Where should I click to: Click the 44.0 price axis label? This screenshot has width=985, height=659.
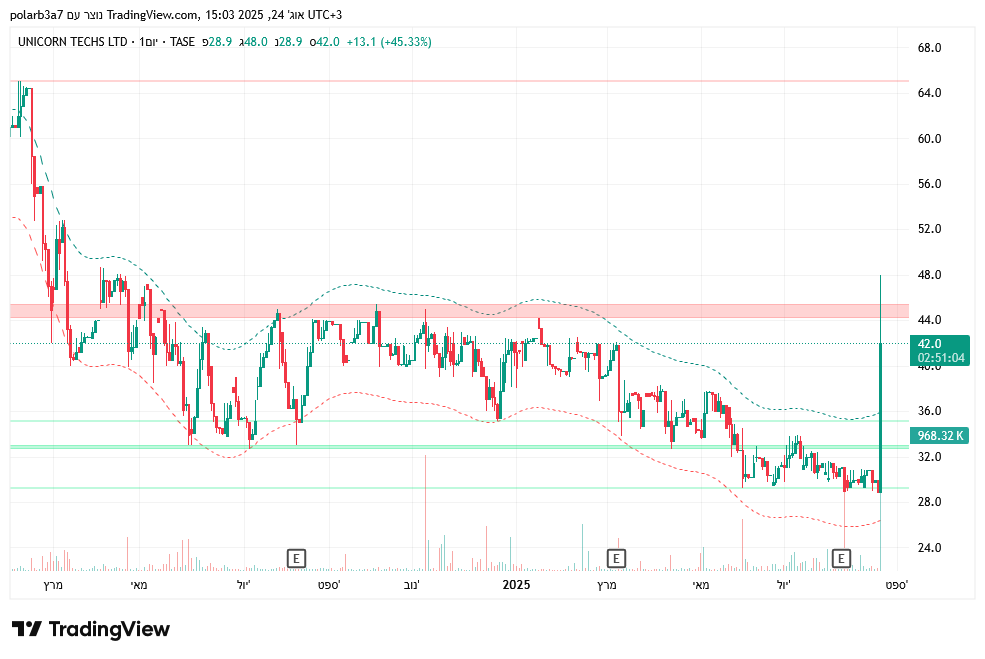929,320
